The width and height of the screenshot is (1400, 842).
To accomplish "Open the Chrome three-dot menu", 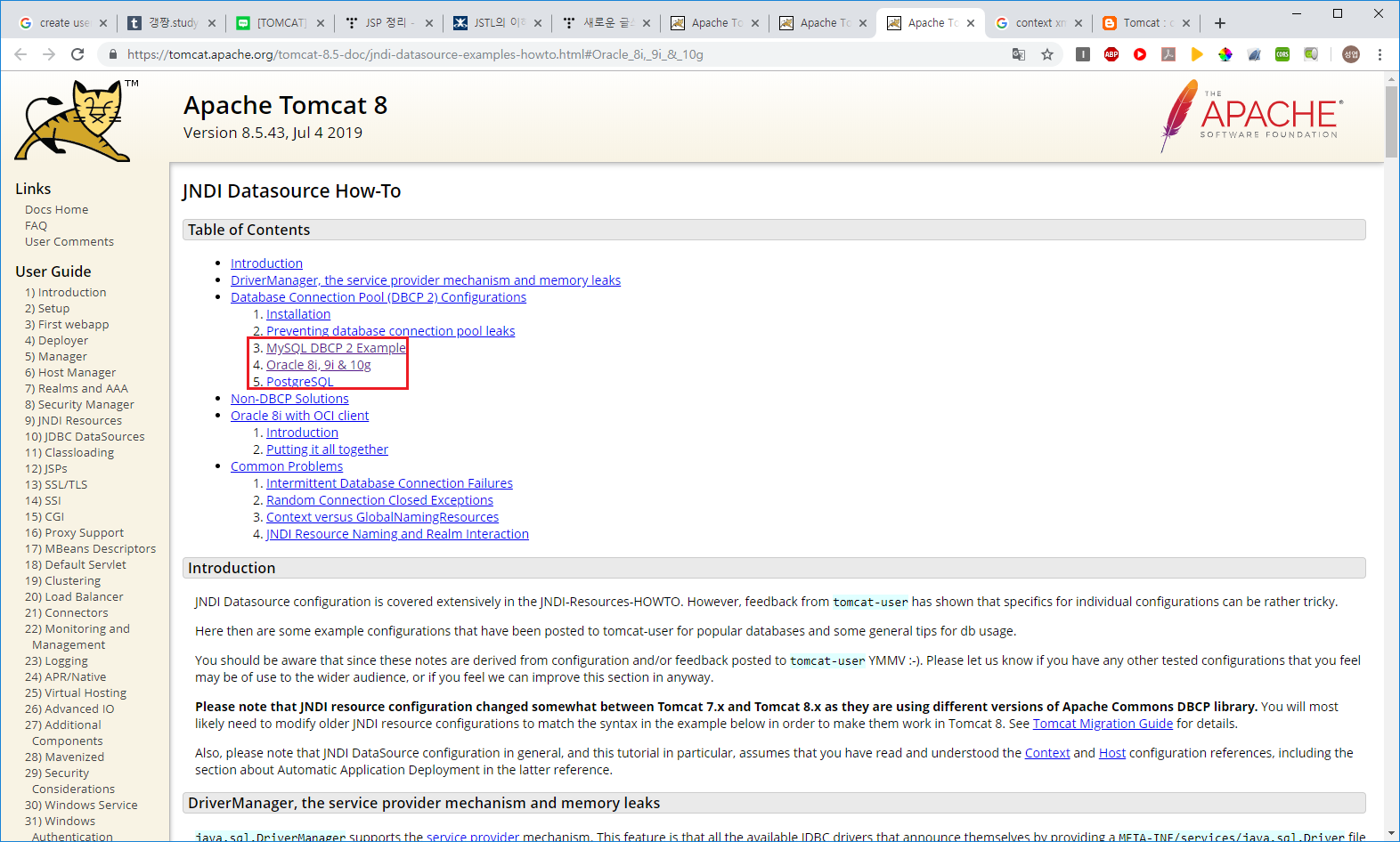I will [x=1380, y=54].
